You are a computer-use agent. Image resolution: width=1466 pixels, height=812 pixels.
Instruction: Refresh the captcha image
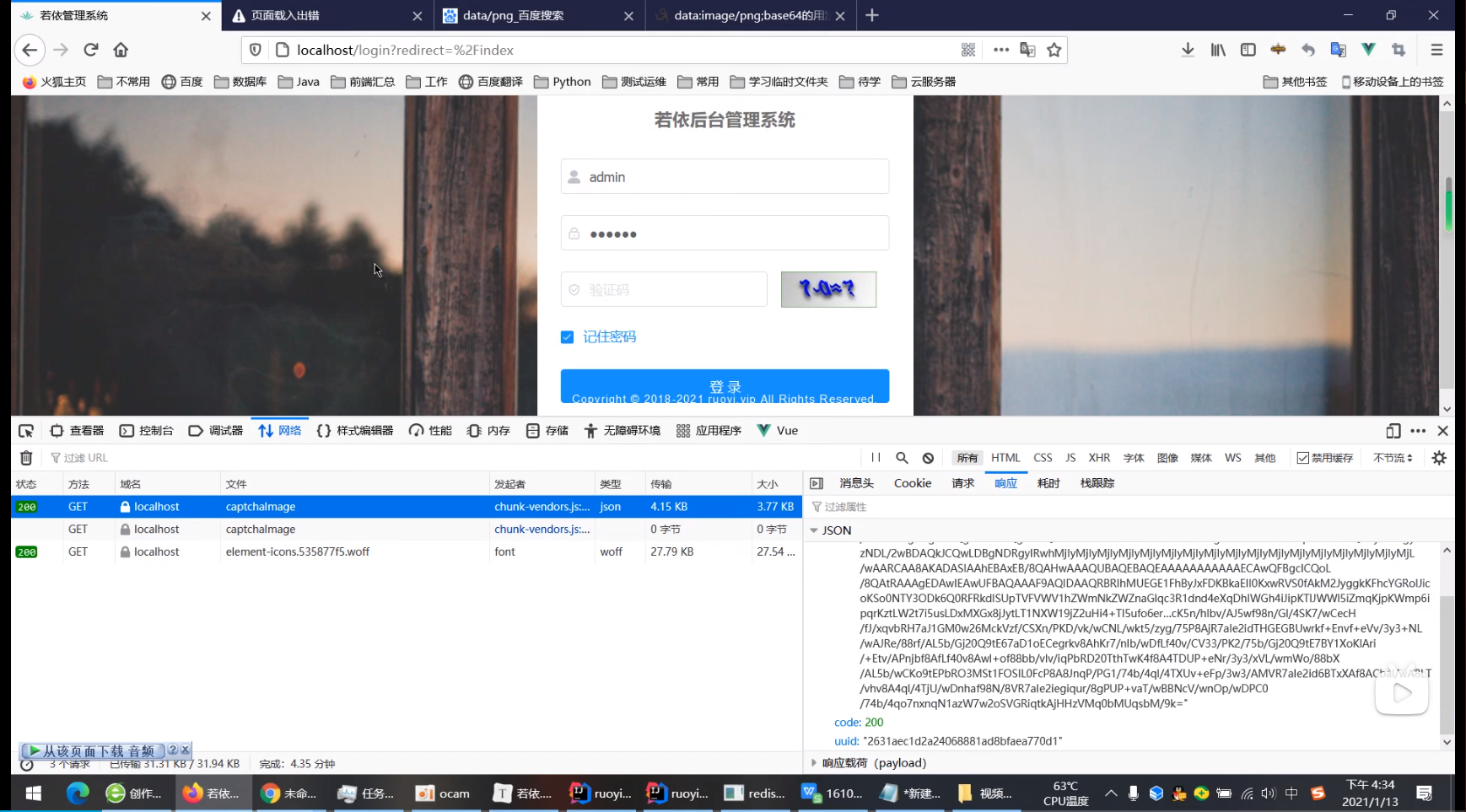point(828,289)
